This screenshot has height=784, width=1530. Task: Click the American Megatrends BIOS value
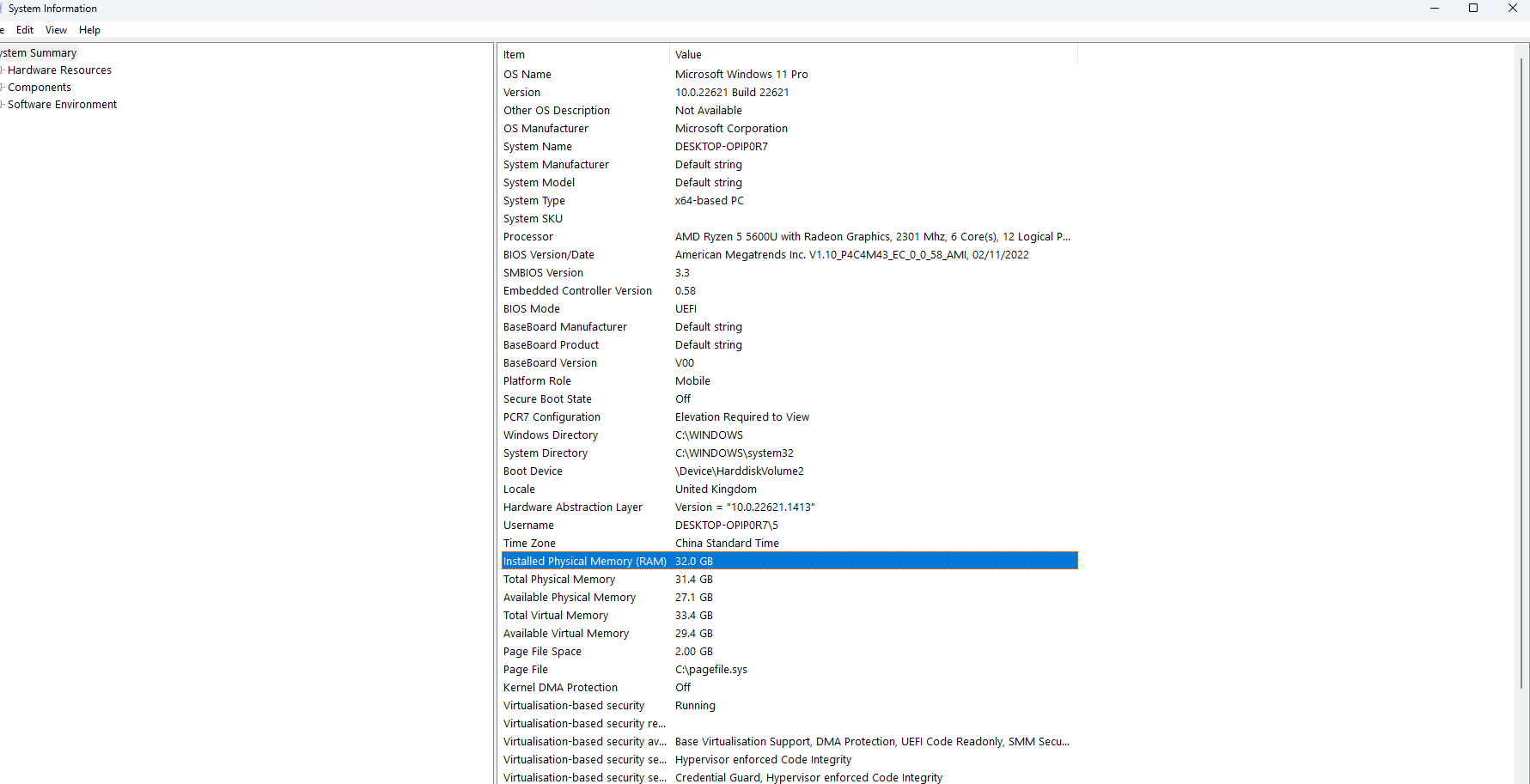pyautogui.click(x=852, y=255)
